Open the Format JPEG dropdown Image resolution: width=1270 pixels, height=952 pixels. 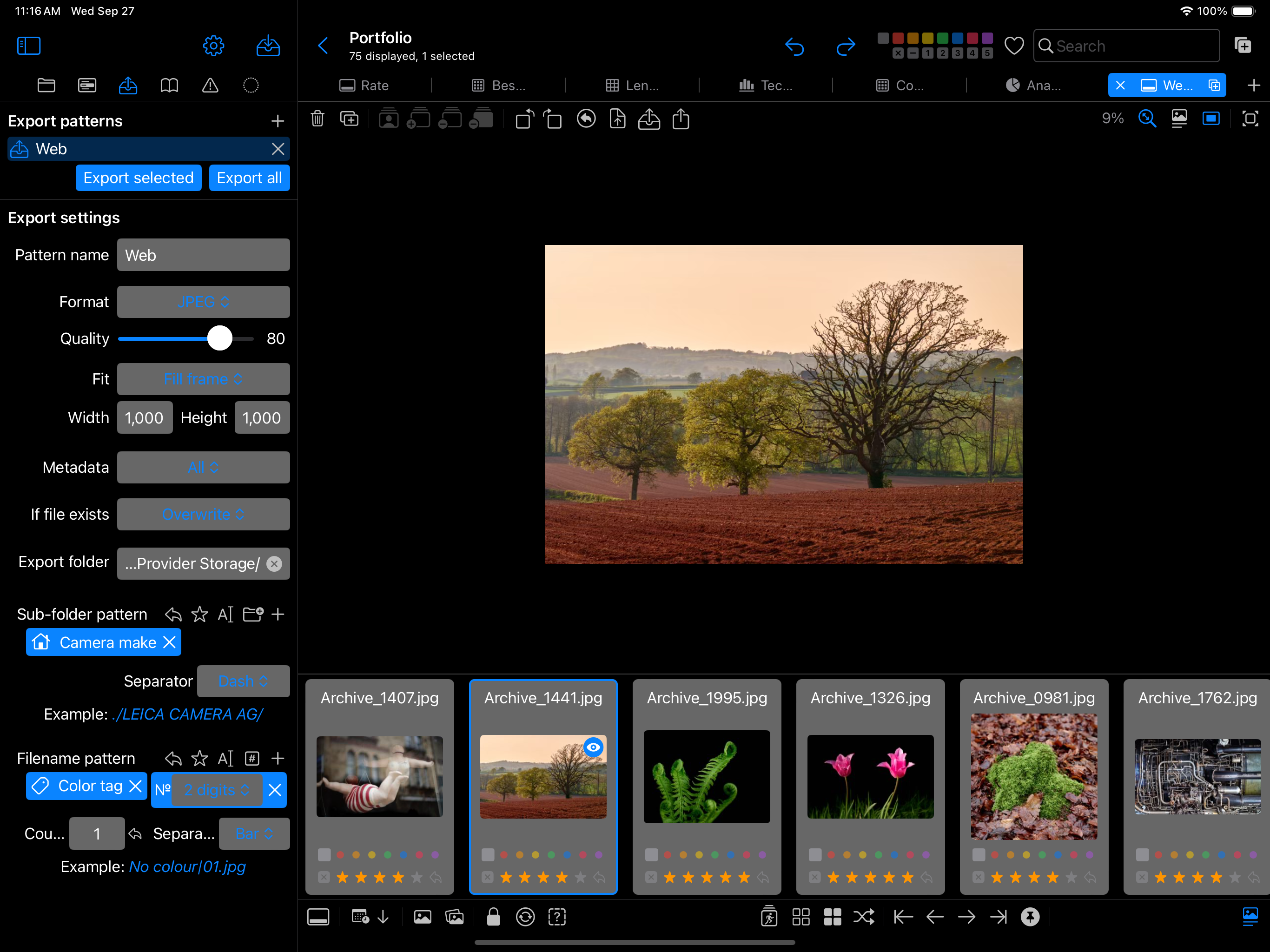(203, 302)
